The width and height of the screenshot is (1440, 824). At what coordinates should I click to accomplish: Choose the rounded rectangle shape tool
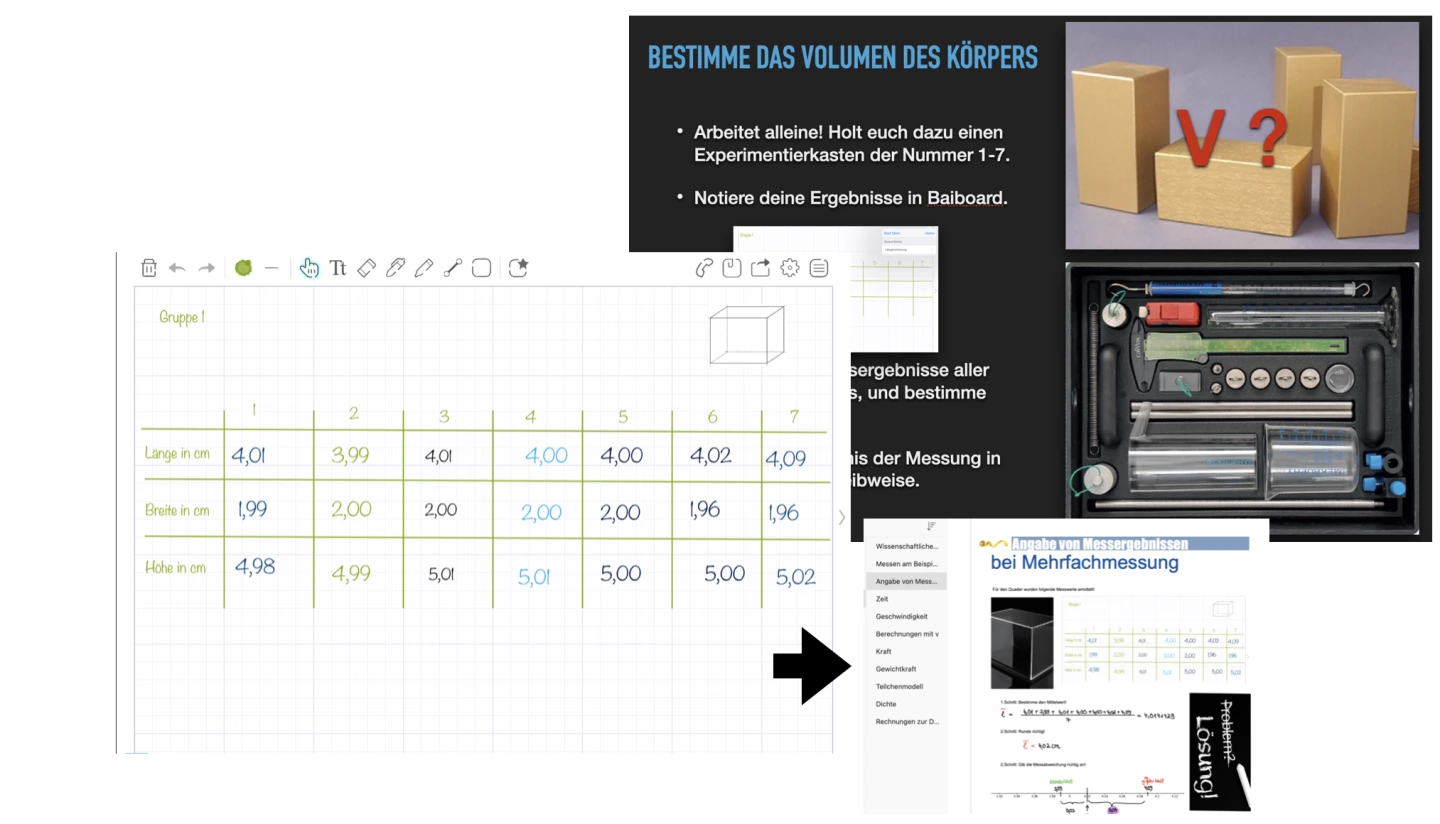(481, 267)
